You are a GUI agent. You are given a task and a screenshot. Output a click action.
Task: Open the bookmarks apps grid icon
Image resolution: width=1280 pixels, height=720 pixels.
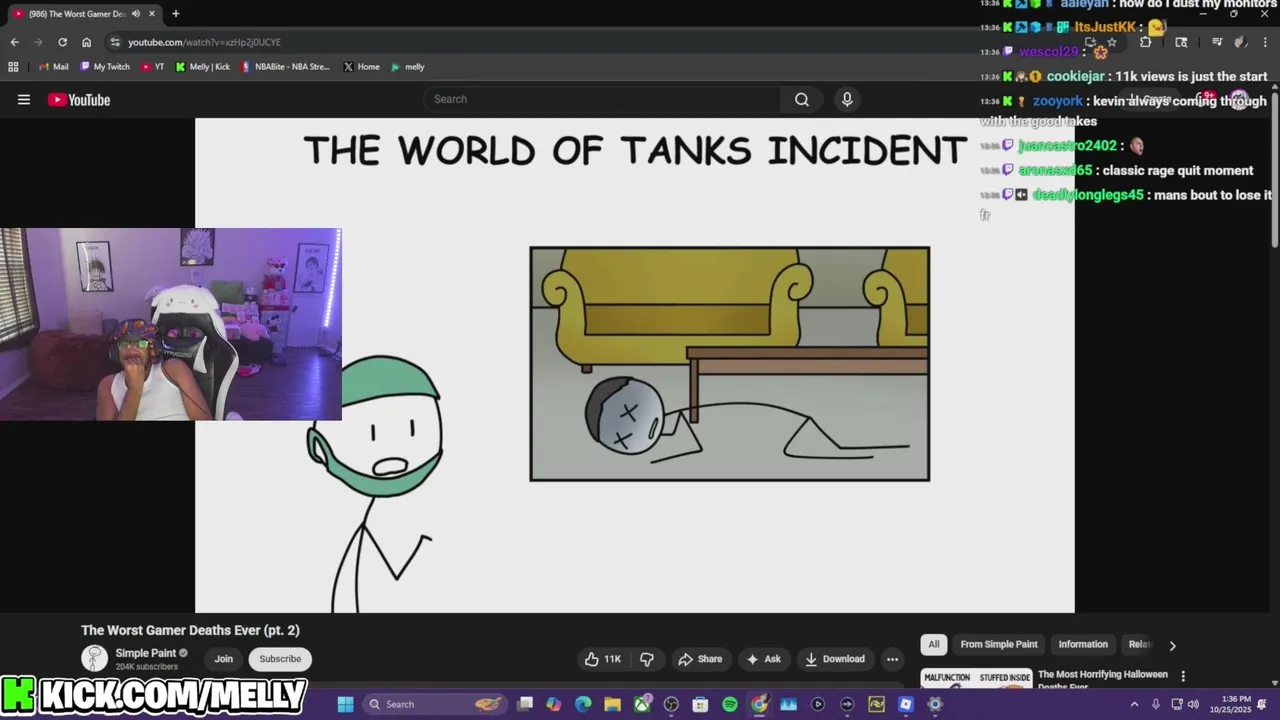pos(13,67)
